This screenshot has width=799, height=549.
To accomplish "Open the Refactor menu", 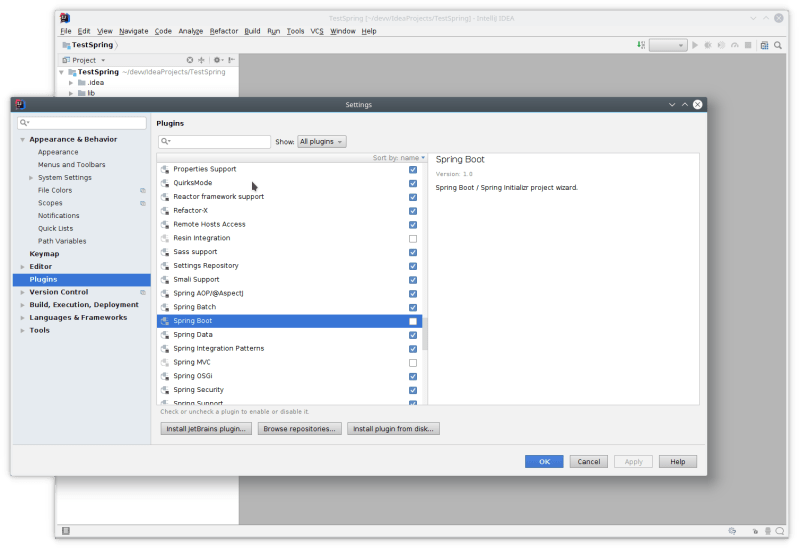I will click(224, 31).
